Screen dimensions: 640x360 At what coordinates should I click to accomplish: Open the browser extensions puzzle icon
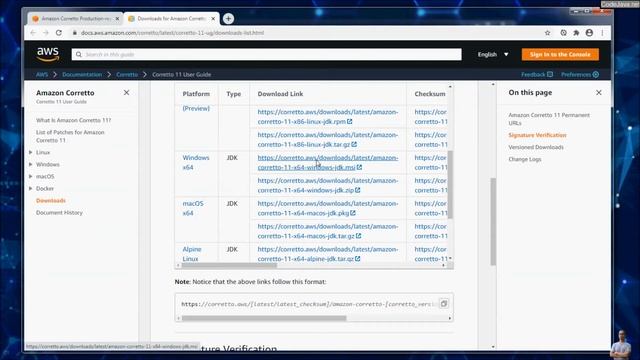[x=576, y=33]
